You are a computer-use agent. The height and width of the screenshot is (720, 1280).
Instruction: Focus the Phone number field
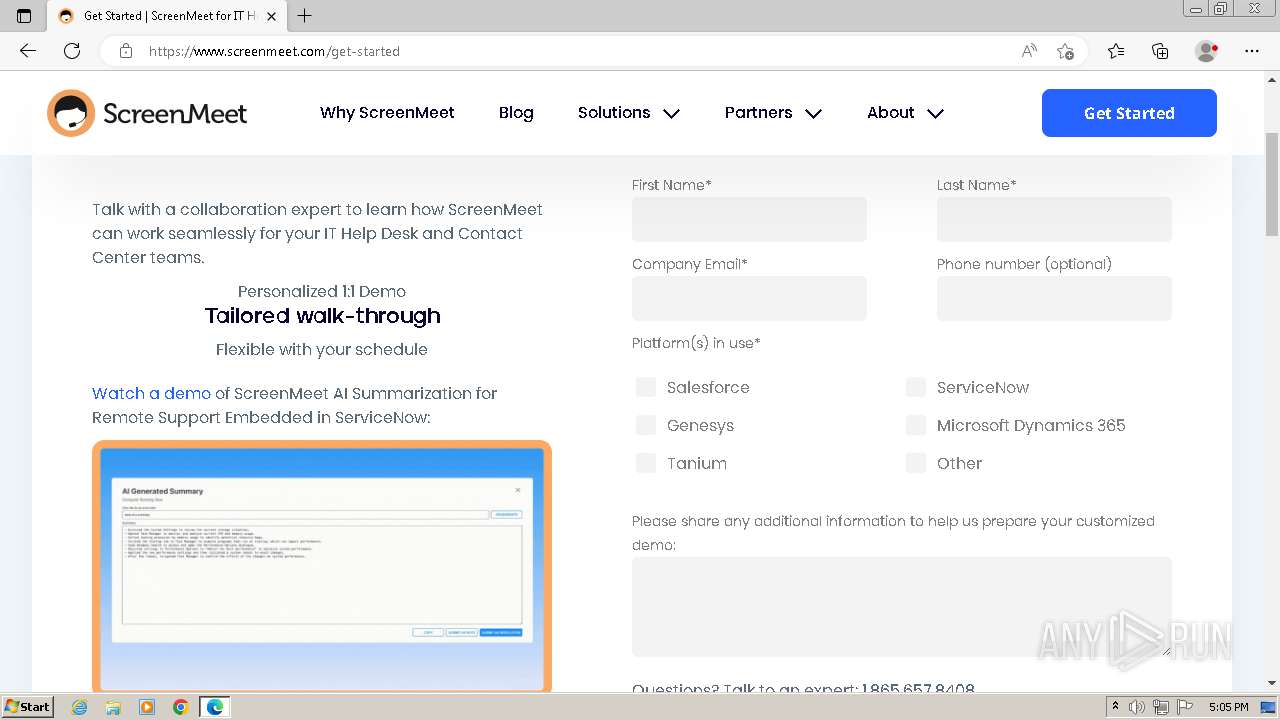tap(1054, 298)
